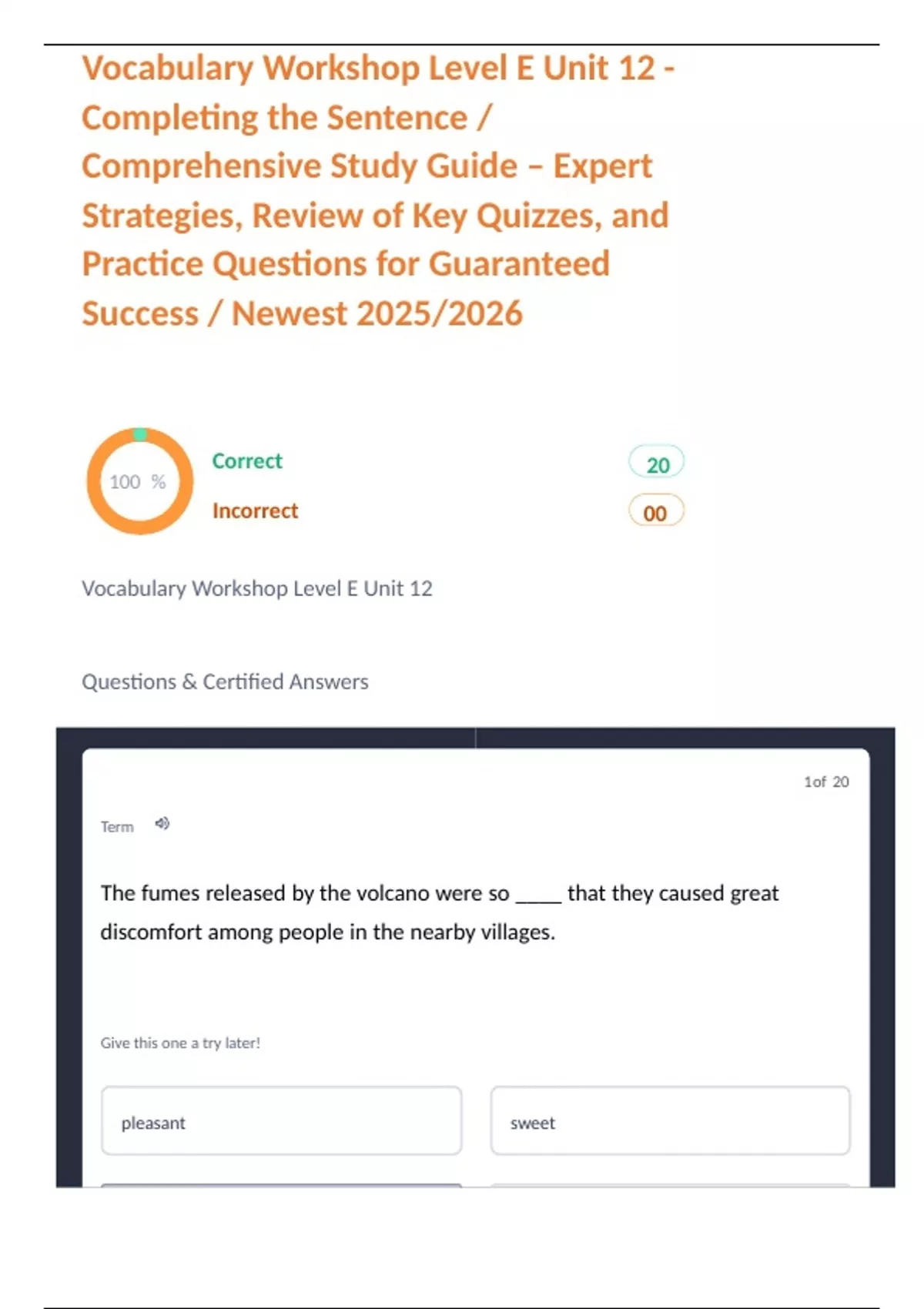Click the green segment atop the progress ring
This screenshot has height=1309, width=924.
tap(140, 434)
